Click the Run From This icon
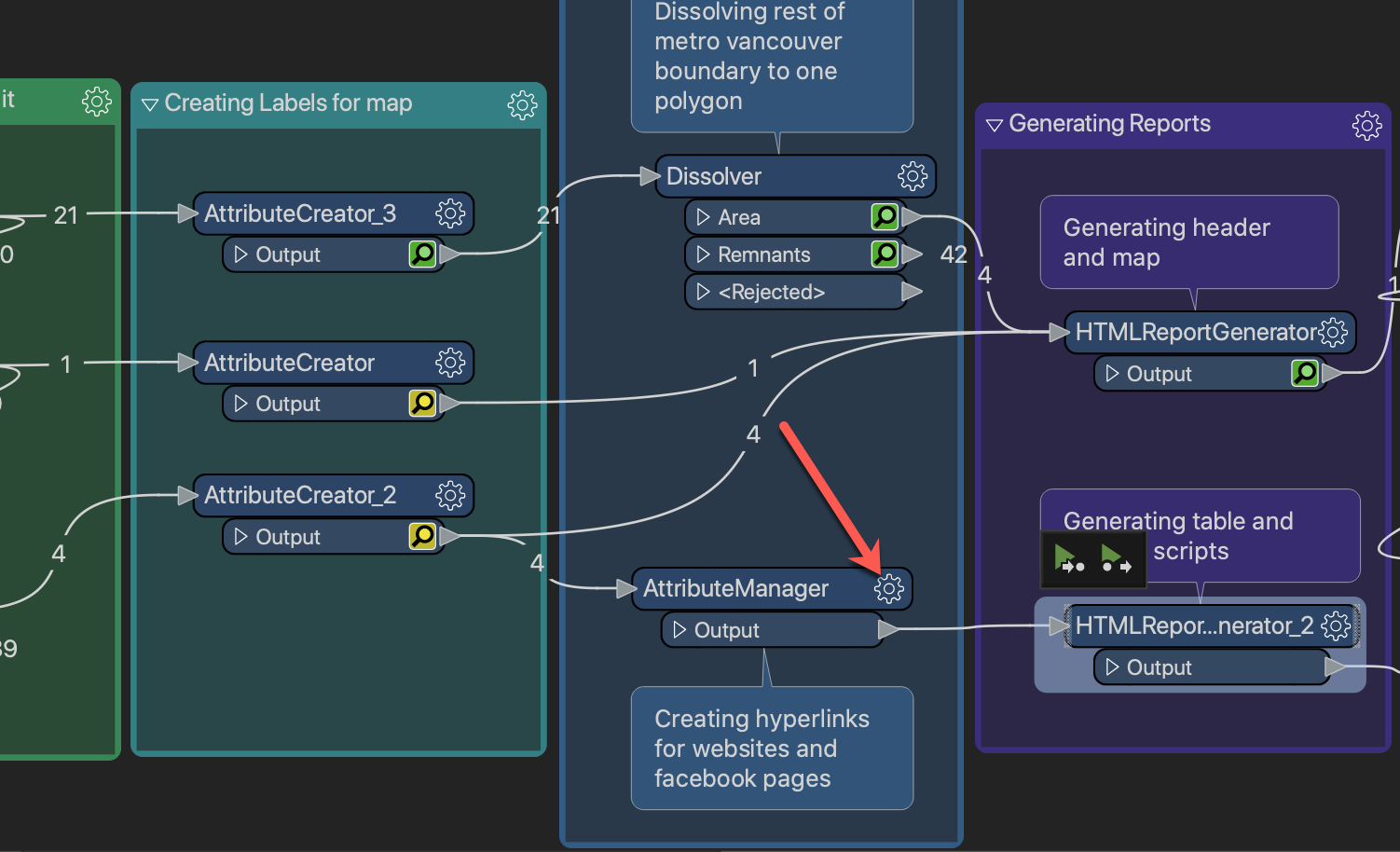 1115,559
